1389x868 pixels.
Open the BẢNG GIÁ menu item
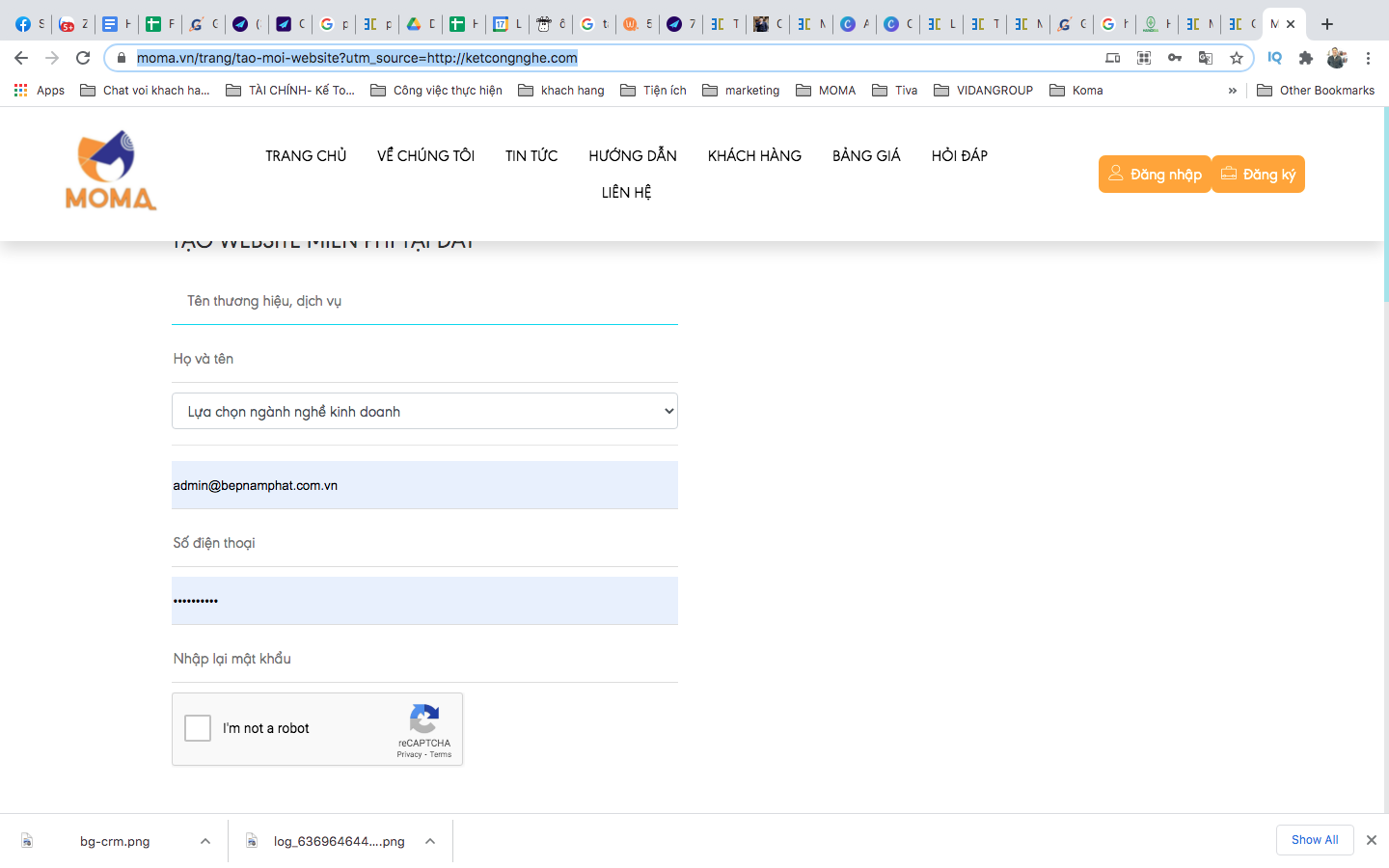tap(866, 155)
